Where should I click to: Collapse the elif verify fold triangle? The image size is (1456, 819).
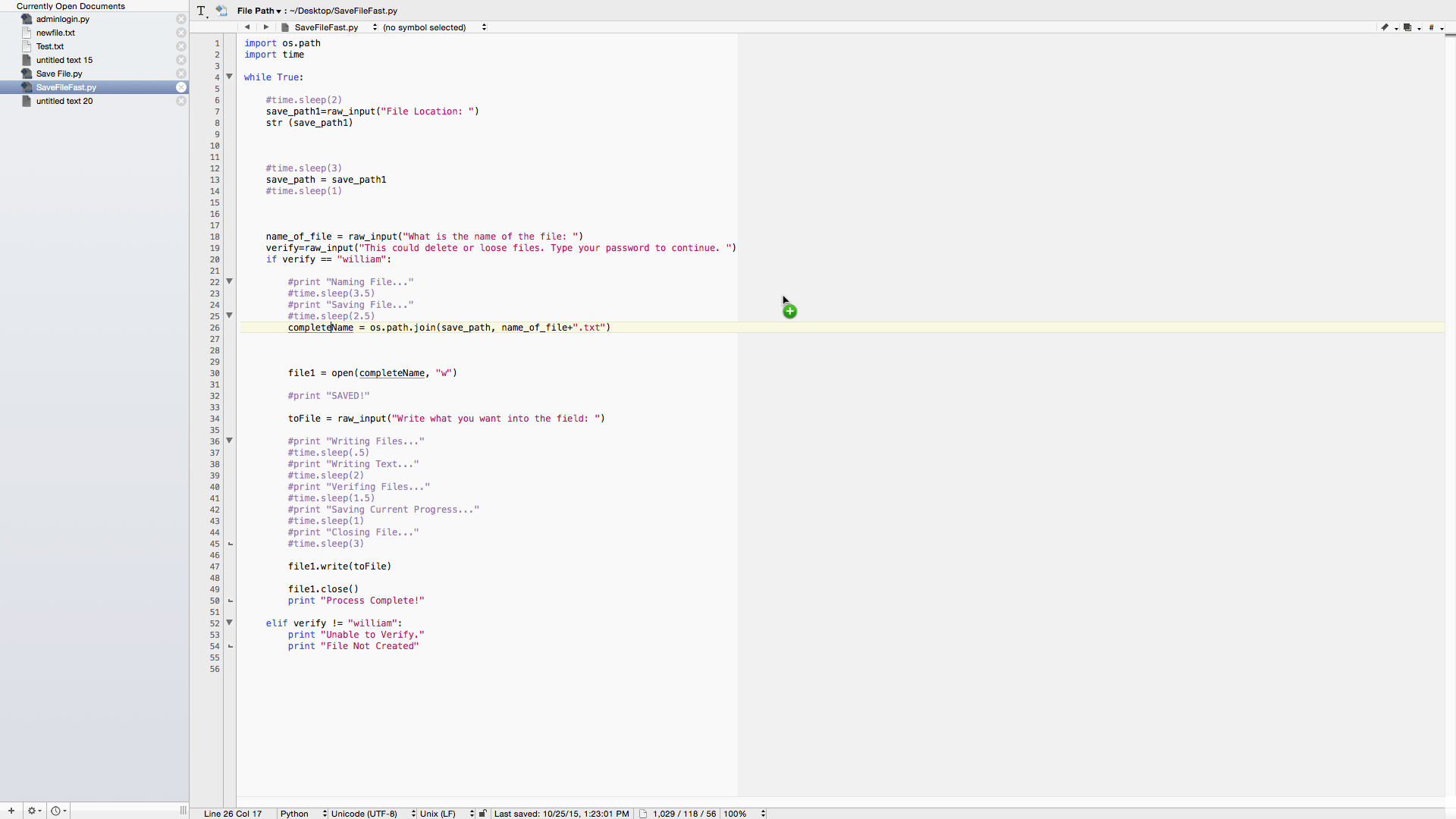229,623
